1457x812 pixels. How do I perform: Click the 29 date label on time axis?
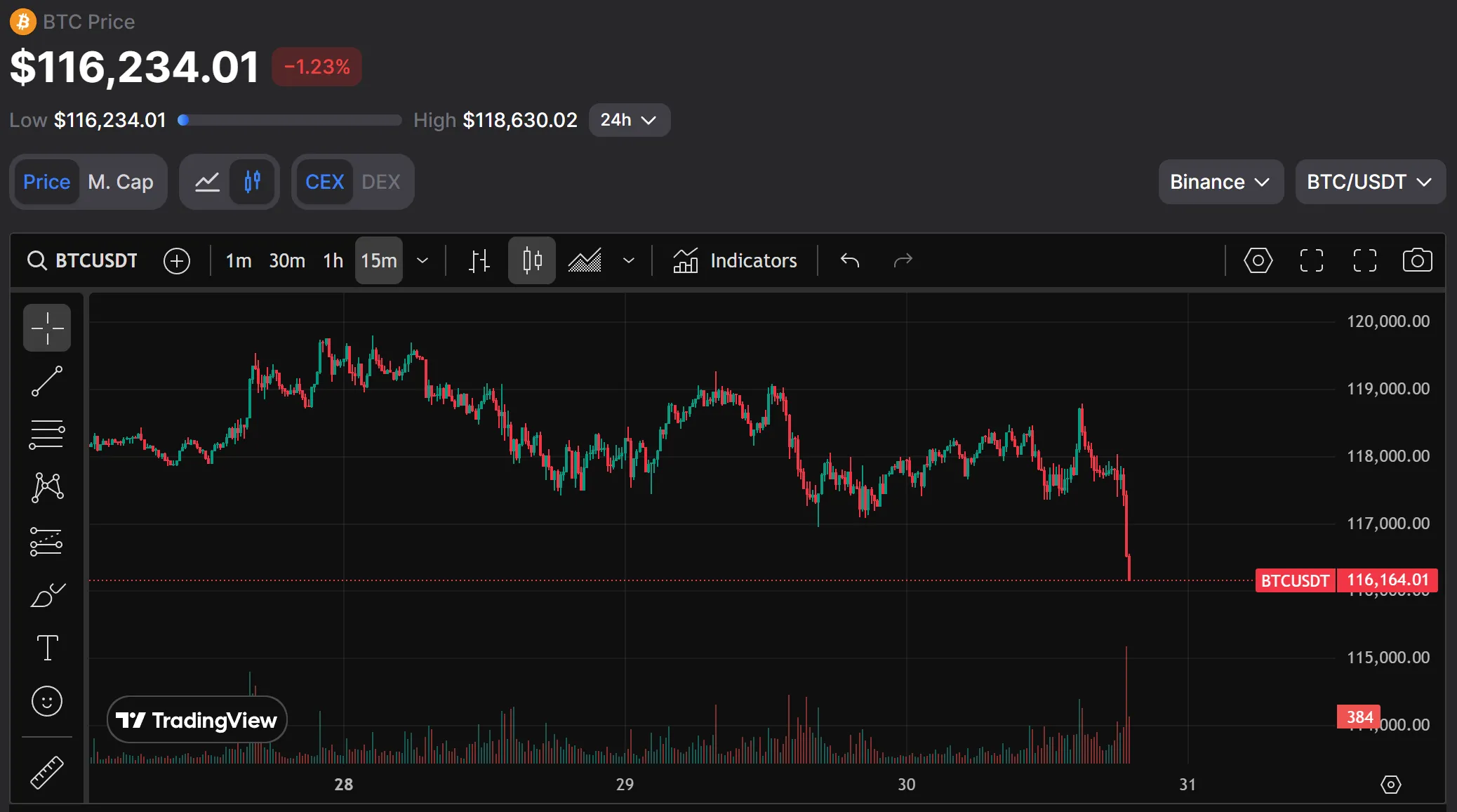625,784
